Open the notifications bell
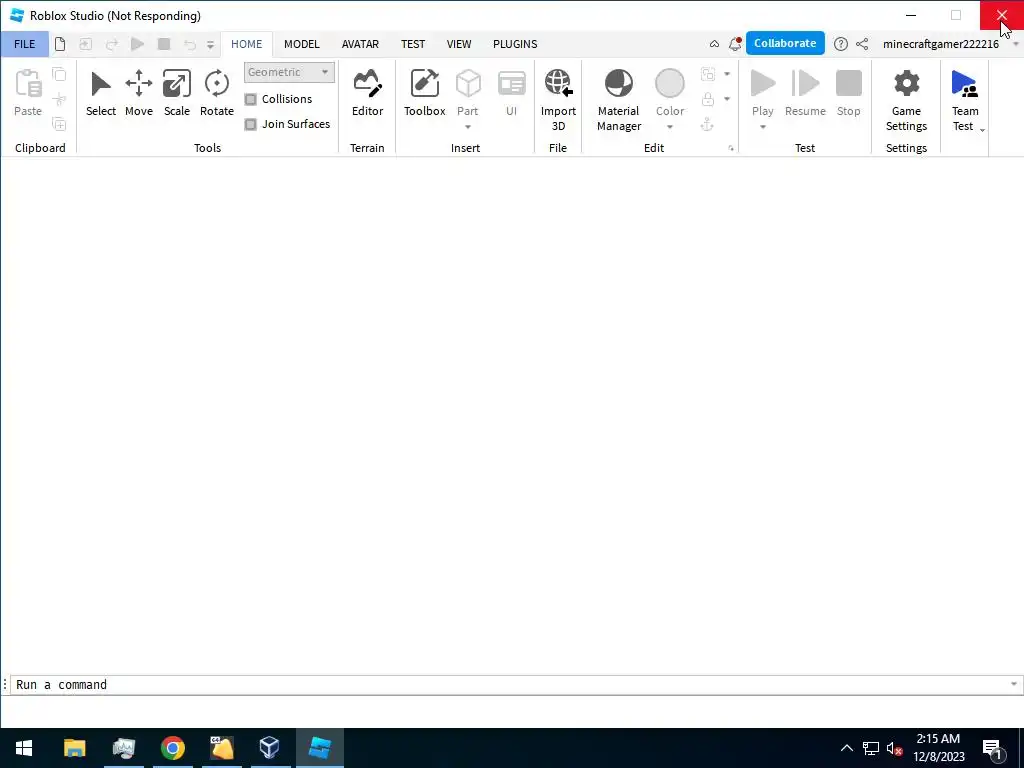Screen dimensions: 1024x768 click(x=735, y=44)
